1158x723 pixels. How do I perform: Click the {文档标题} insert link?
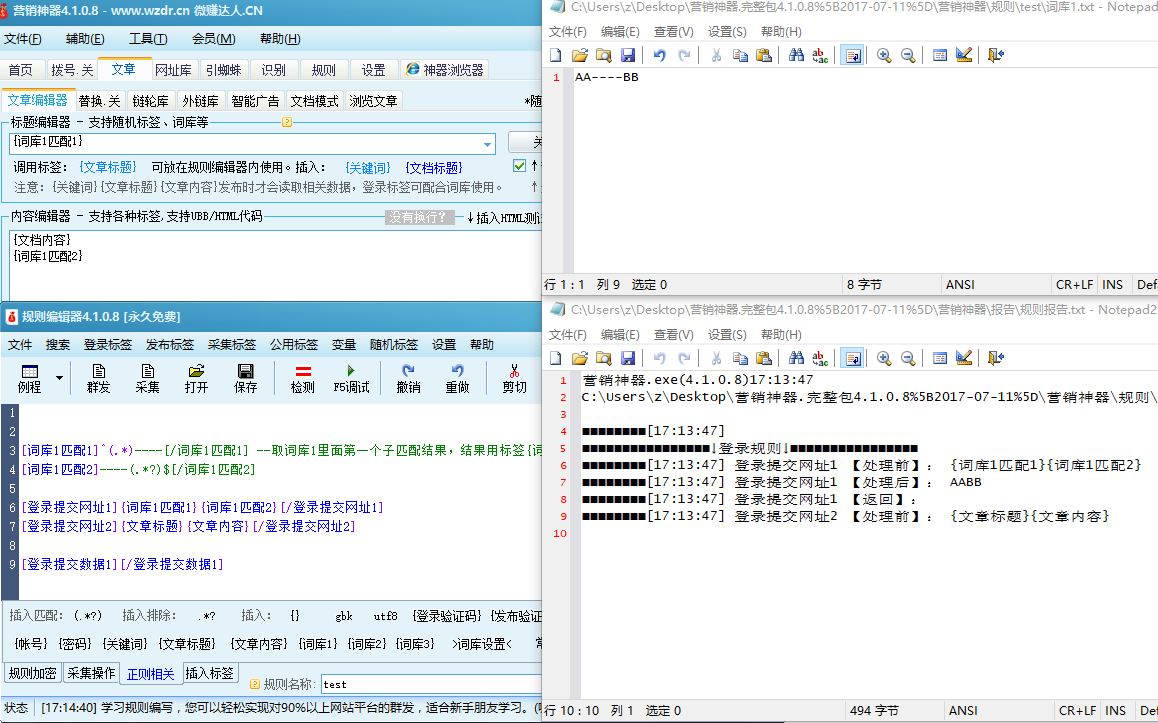[x=434, y=168]
